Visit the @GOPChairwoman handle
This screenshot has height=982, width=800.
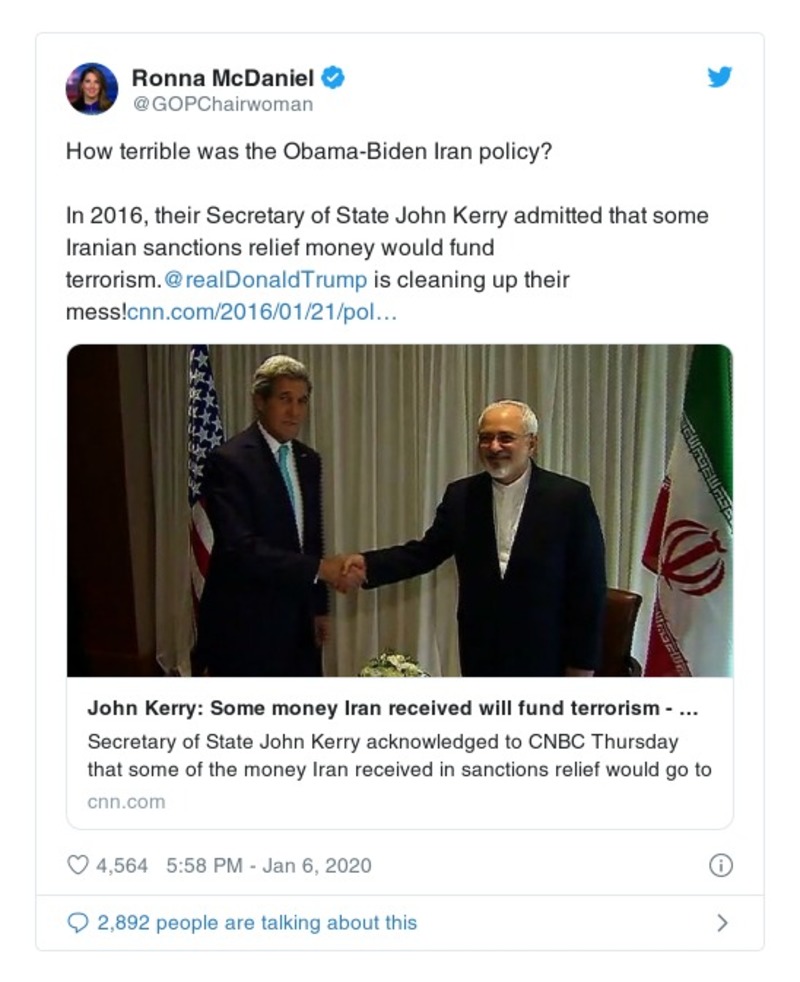coord(222,104)
